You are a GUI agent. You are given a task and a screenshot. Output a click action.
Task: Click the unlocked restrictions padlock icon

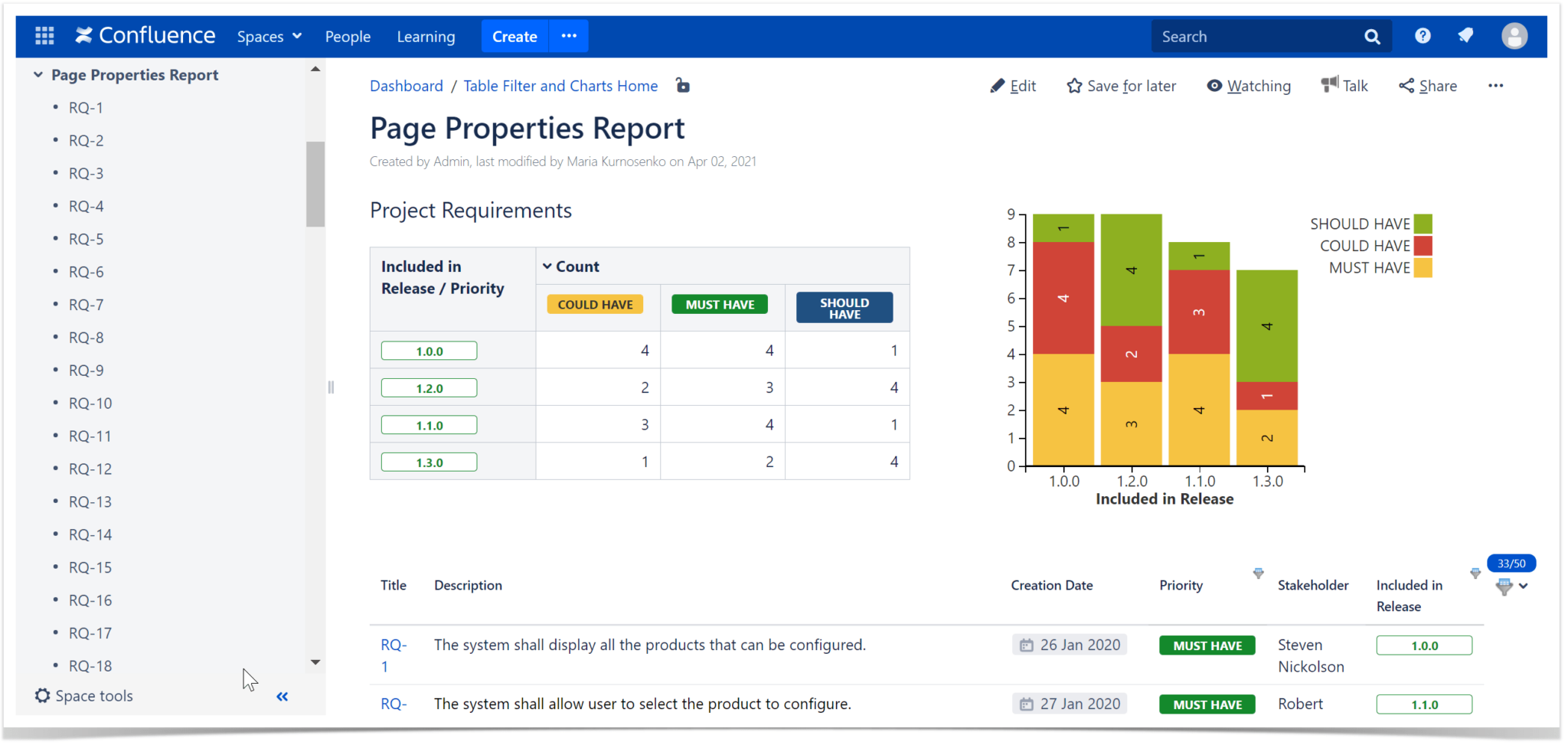681,85
